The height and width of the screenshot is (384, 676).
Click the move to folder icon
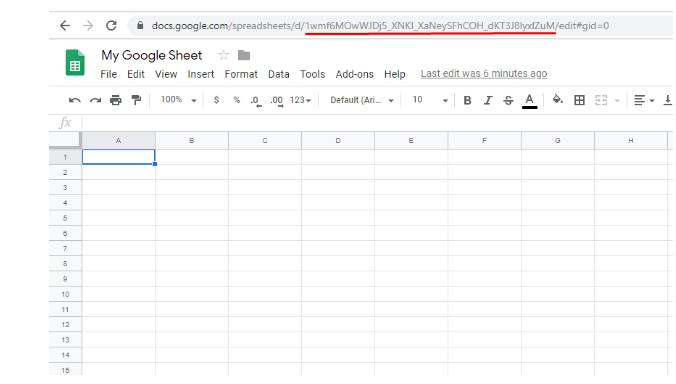(x=244, y=55)
